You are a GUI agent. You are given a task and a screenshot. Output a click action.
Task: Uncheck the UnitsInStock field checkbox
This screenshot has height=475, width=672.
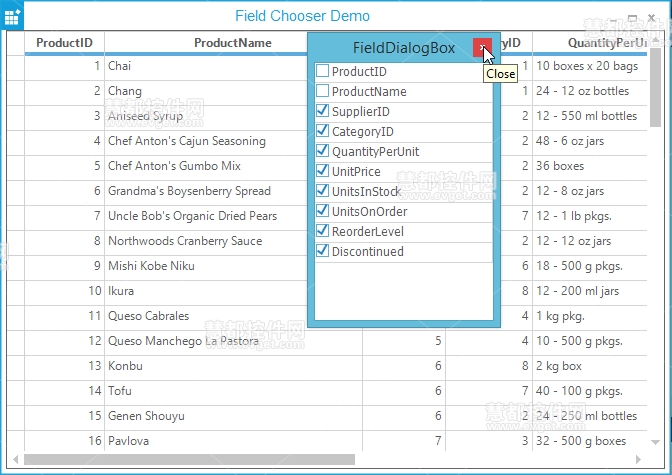coord(322,191)
